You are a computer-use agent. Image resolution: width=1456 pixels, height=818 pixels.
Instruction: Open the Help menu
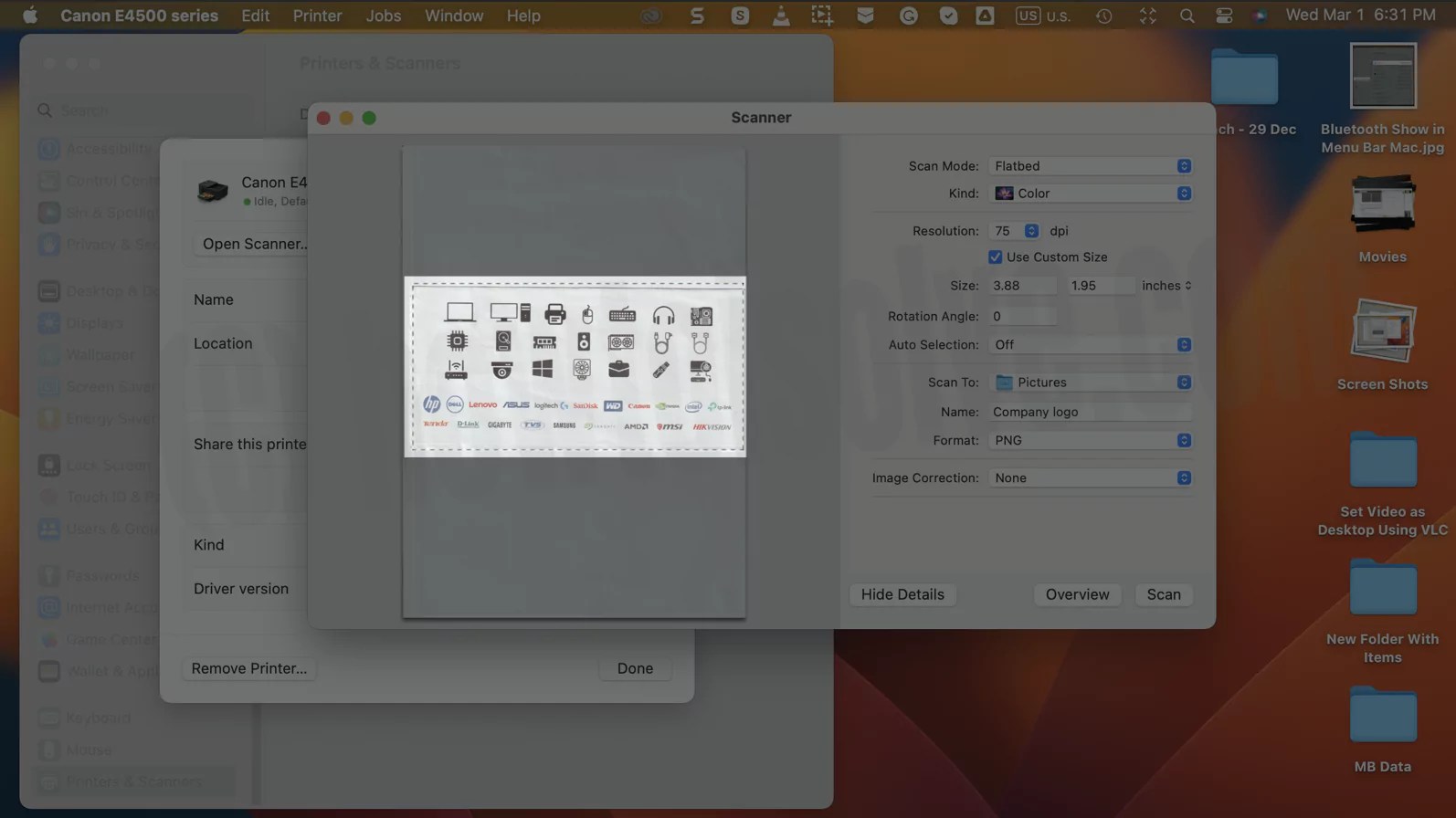pyautogui.click(x=523, y=16)
